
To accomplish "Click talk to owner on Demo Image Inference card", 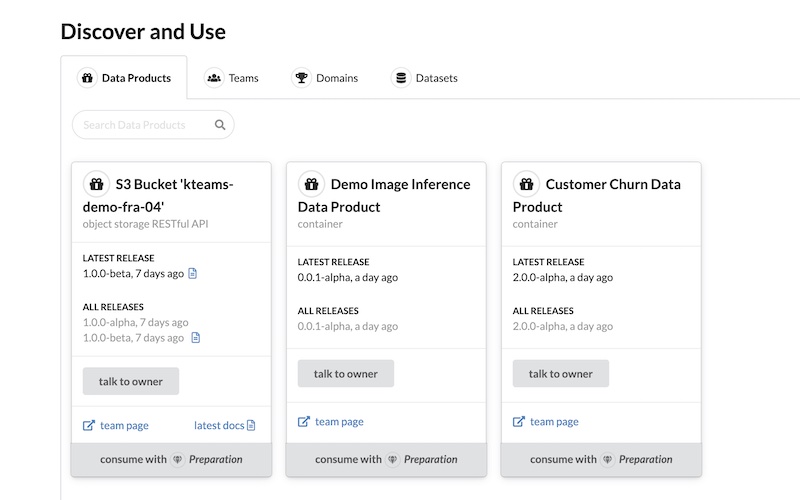I will pyautogui.click(x=346, y=373).
